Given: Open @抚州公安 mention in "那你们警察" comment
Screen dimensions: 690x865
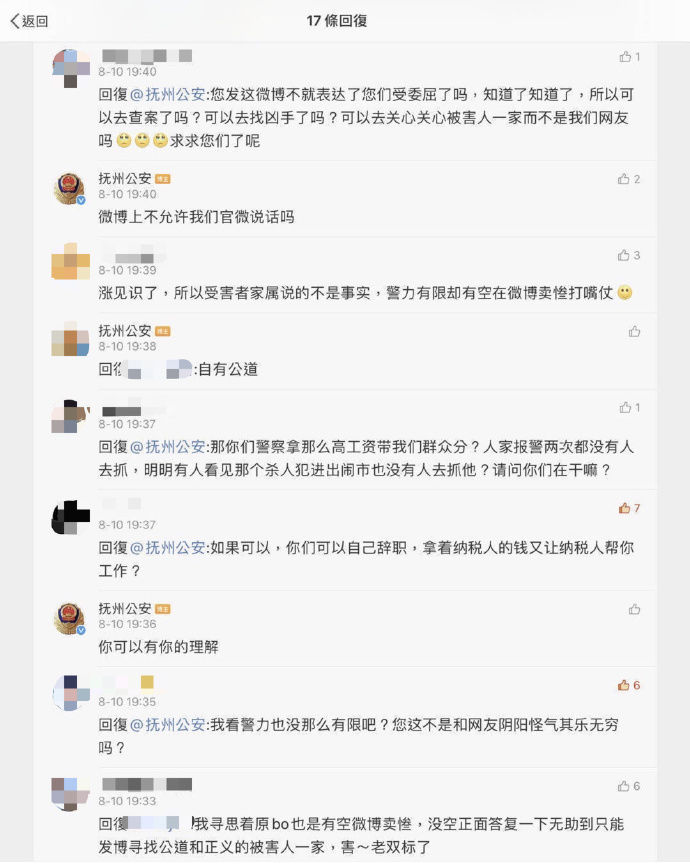Looking at the screenshot, I should tap(175, 446).
